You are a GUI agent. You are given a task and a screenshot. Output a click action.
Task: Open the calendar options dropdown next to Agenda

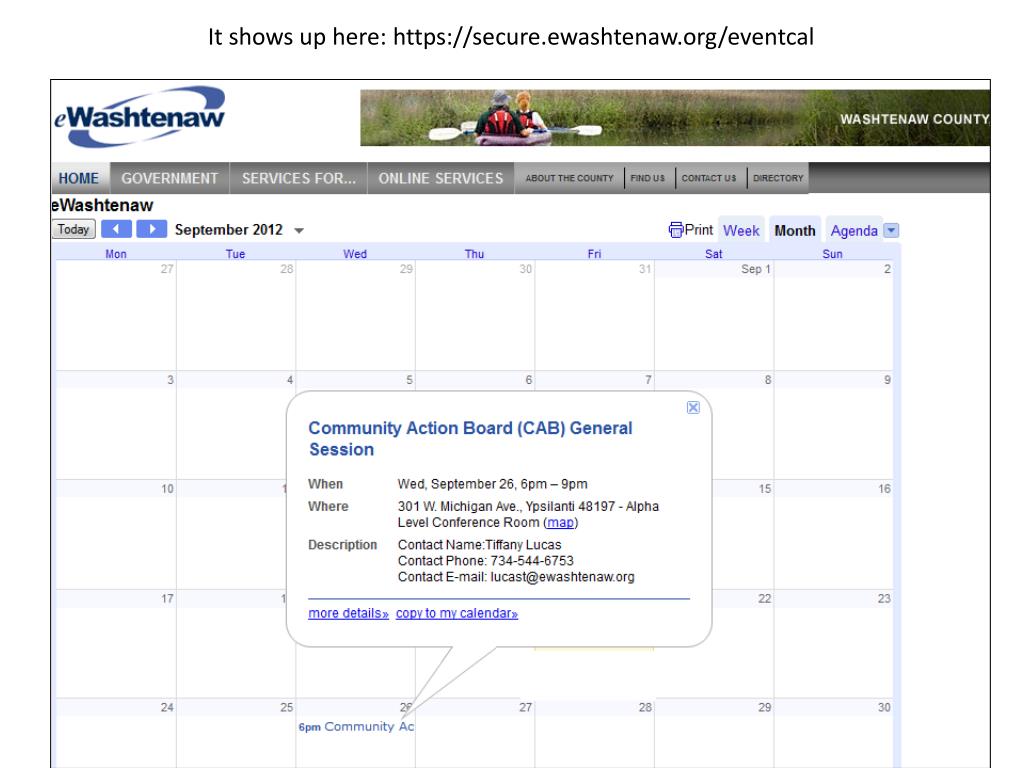click(x=891, y=231)
